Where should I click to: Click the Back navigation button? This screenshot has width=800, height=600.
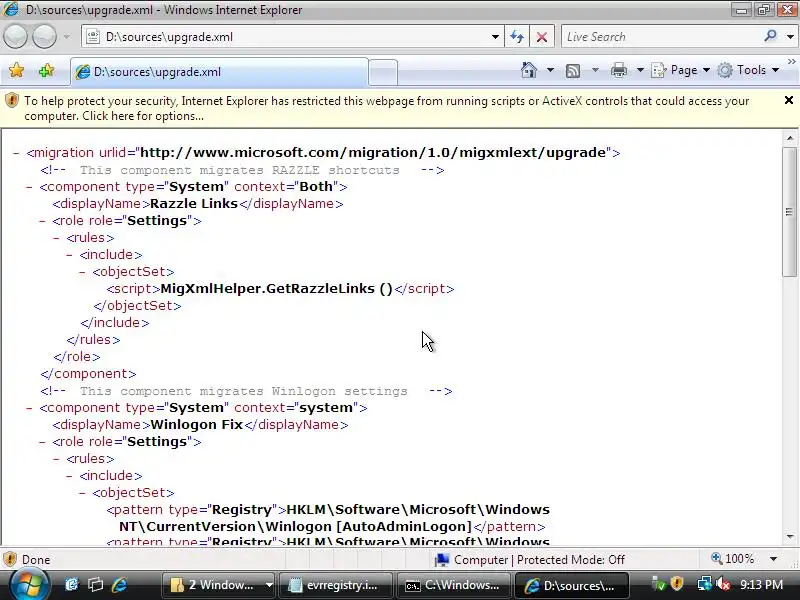pyautogui.click(x=15, y=37)
